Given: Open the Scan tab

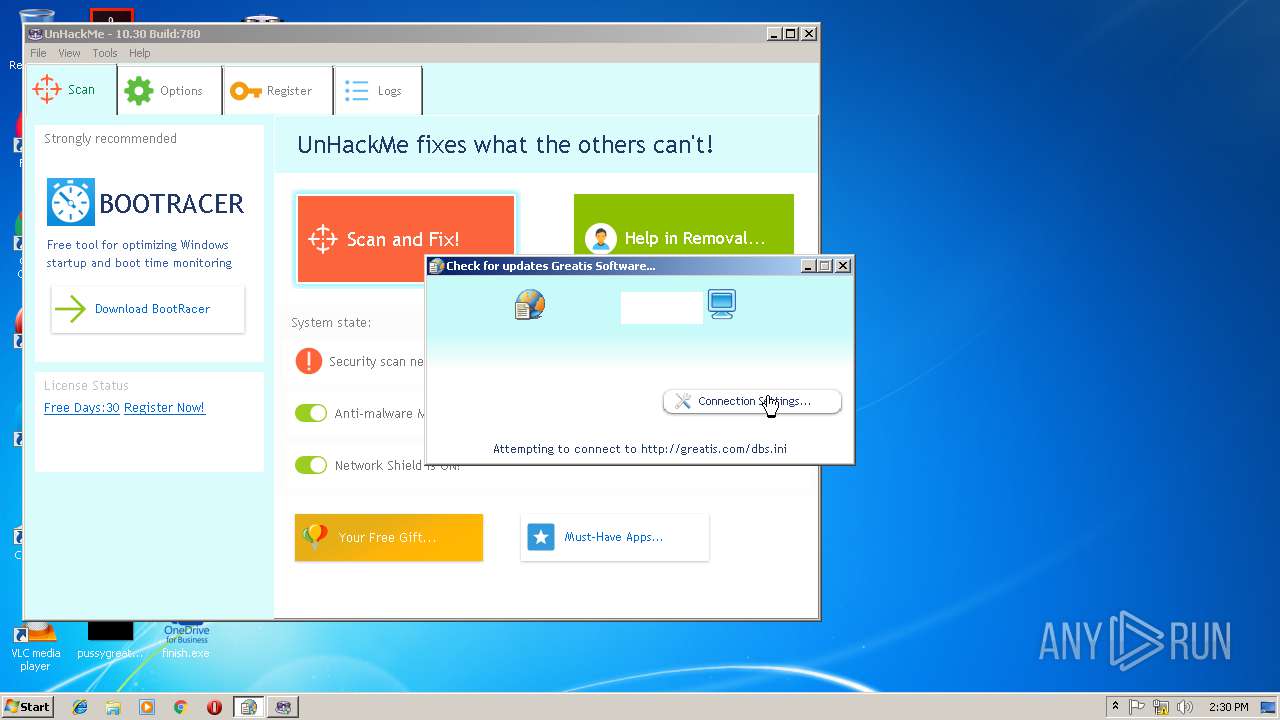Looking at the screenshot, I should [x=70, y=90].
